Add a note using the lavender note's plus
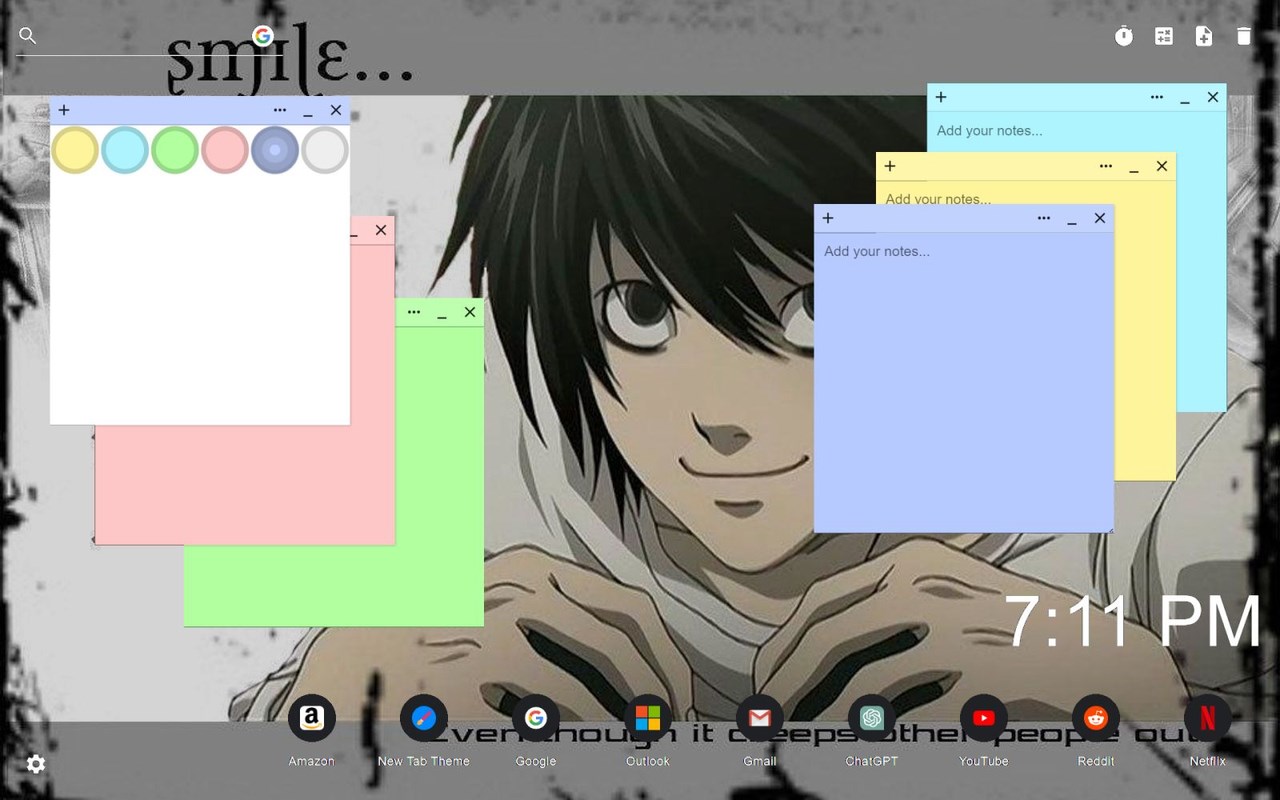The image size is (1280, 800). tap(828, 218)
